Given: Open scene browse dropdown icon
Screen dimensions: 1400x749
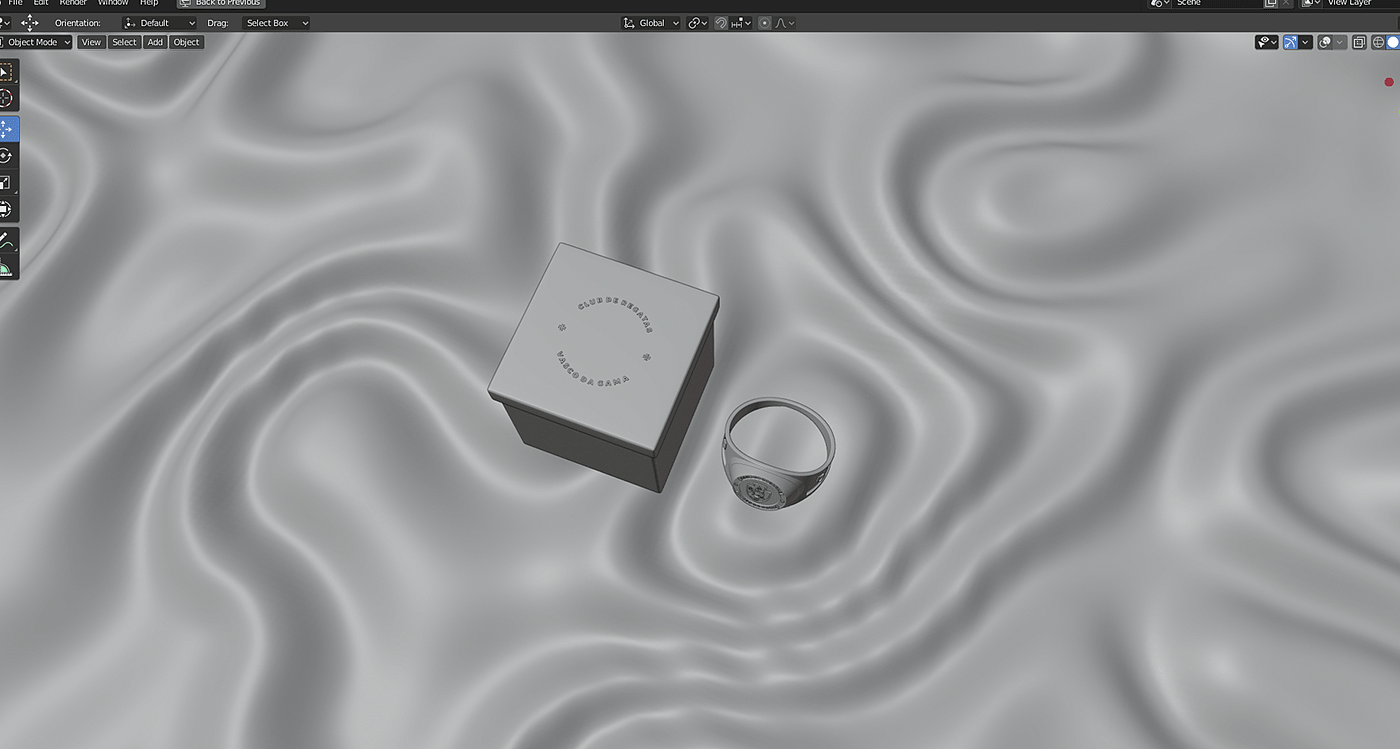Looking at the screenshot, I should (1160, 3).
